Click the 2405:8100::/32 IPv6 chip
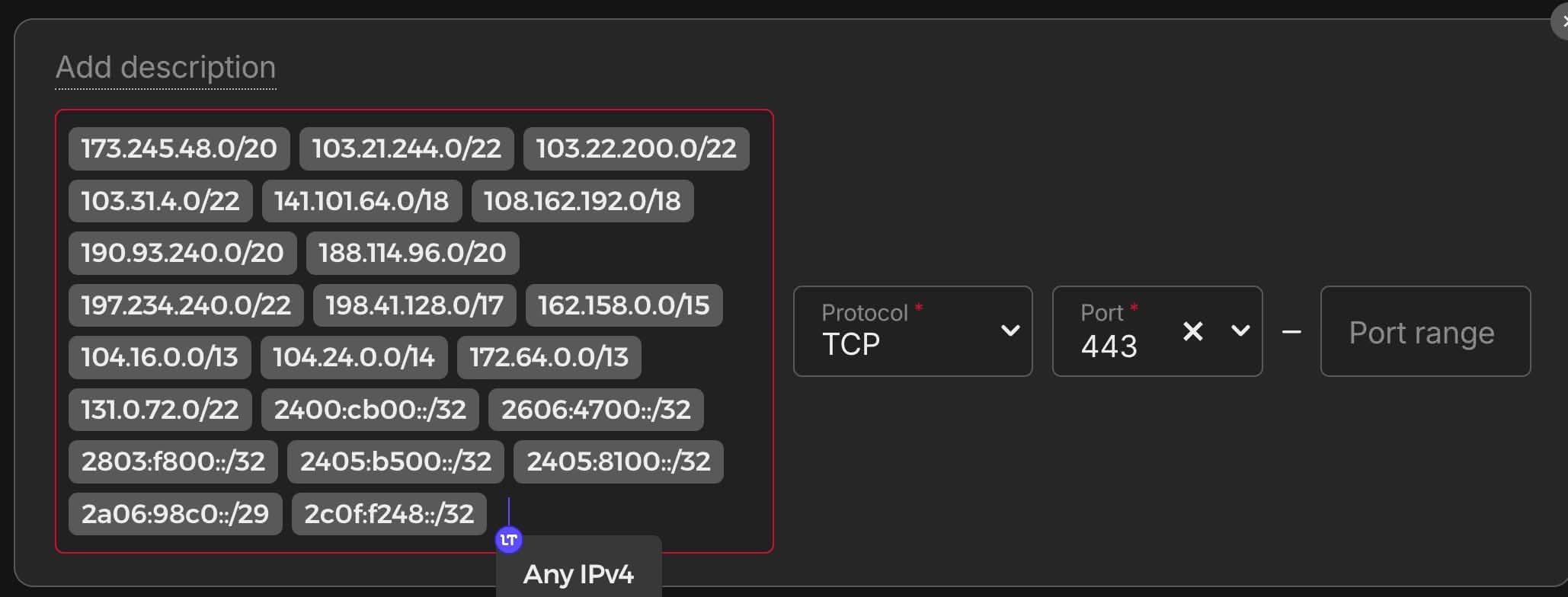The image size is (1568, 597). [618, 461]
